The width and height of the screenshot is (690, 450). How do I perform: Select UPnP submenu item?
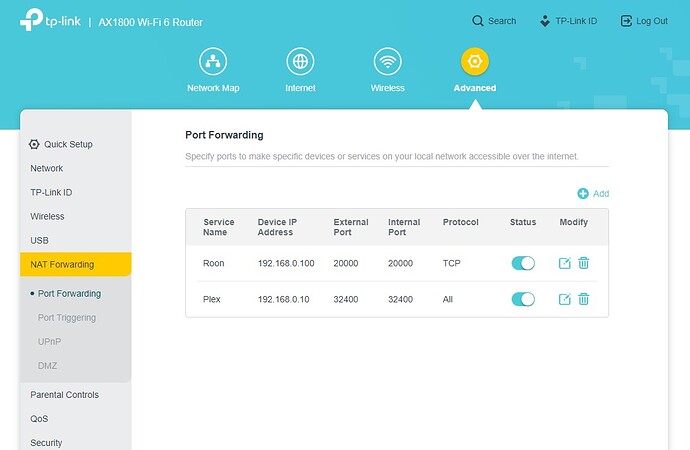click(49, 341)
